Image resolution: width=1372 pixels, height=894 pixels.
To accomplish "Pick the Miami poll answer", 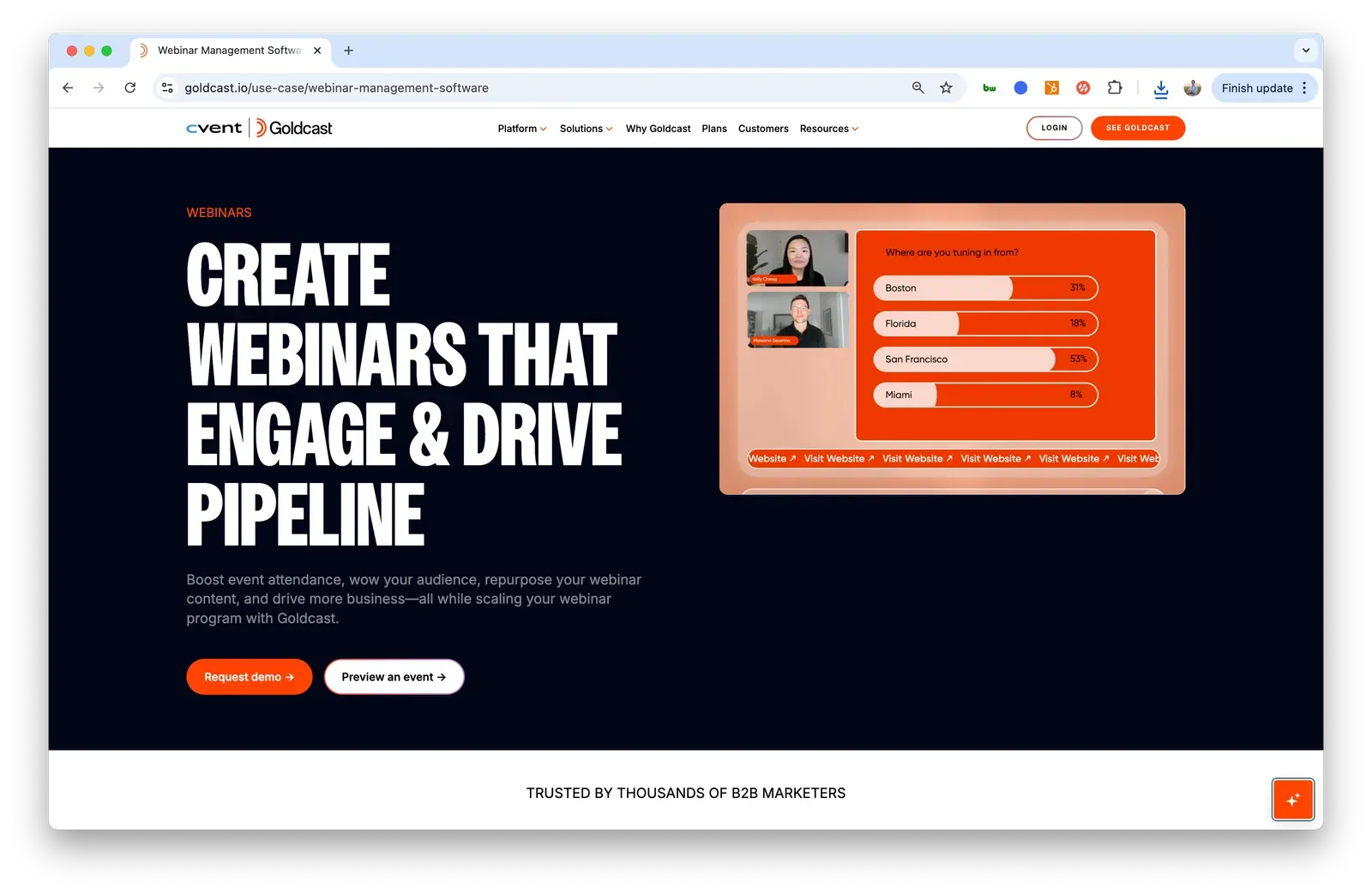I will click(984, 395).
